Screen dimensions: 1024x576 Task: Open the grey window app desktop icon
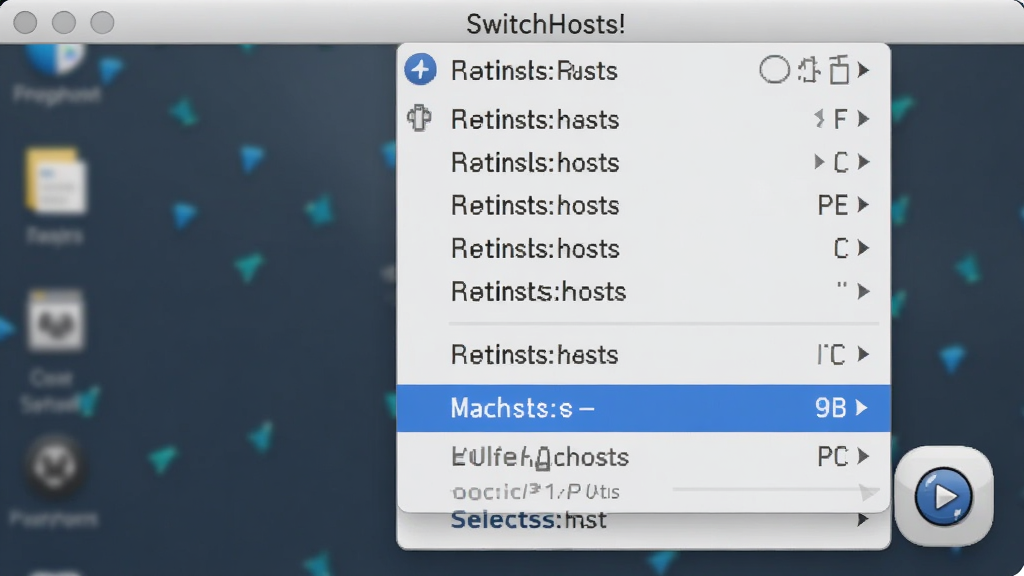[56, 321]
